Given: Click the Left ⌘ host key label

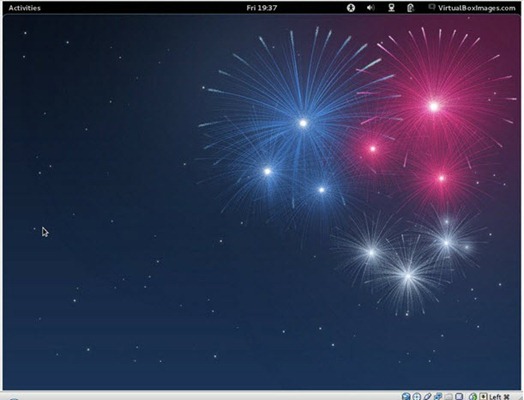Looking at the screenshot, I should (499, 397).
